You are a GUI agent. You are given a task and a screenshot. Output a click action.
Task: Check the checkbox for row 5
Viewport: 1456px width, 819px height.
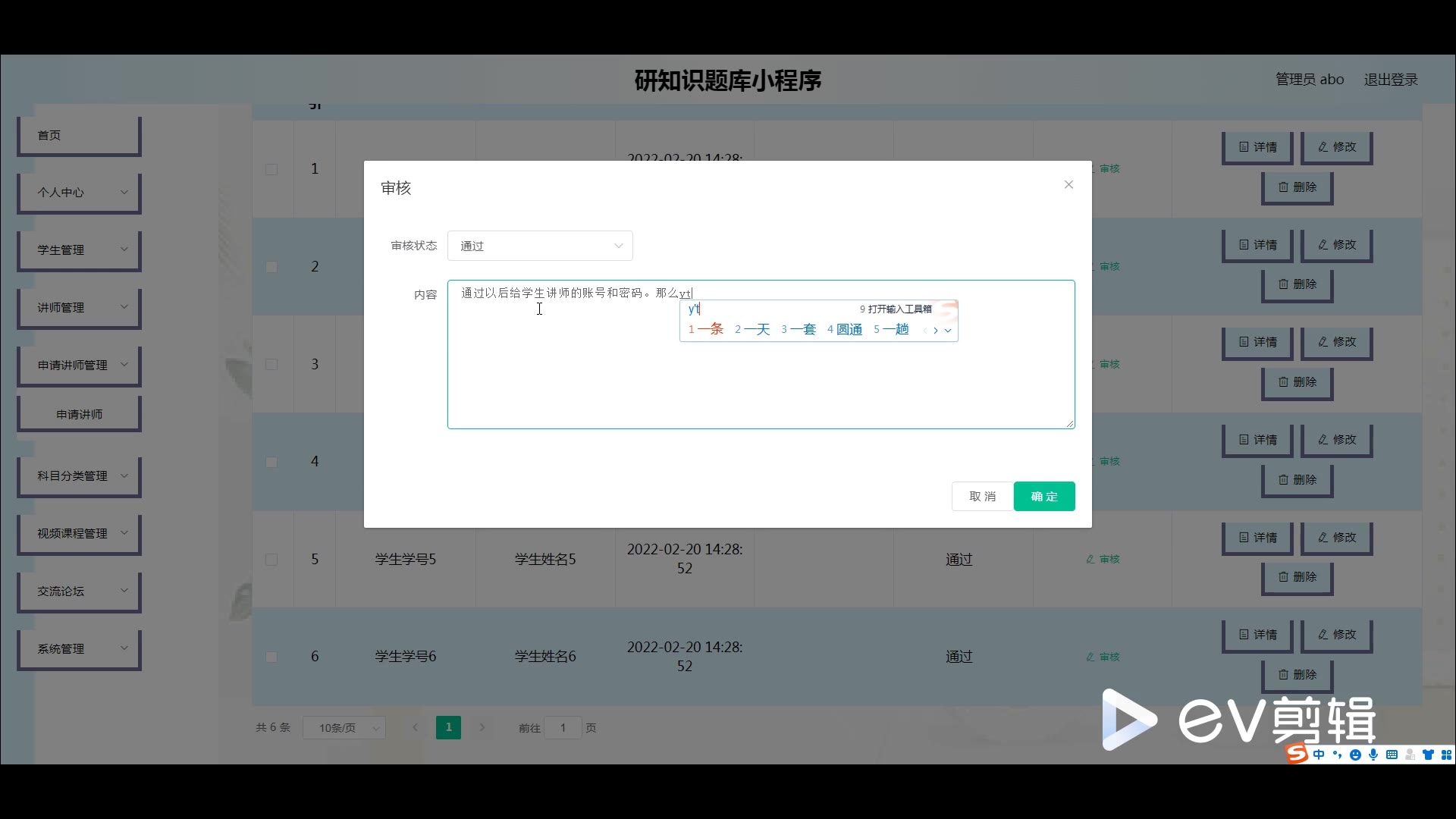tap(271, 560)
